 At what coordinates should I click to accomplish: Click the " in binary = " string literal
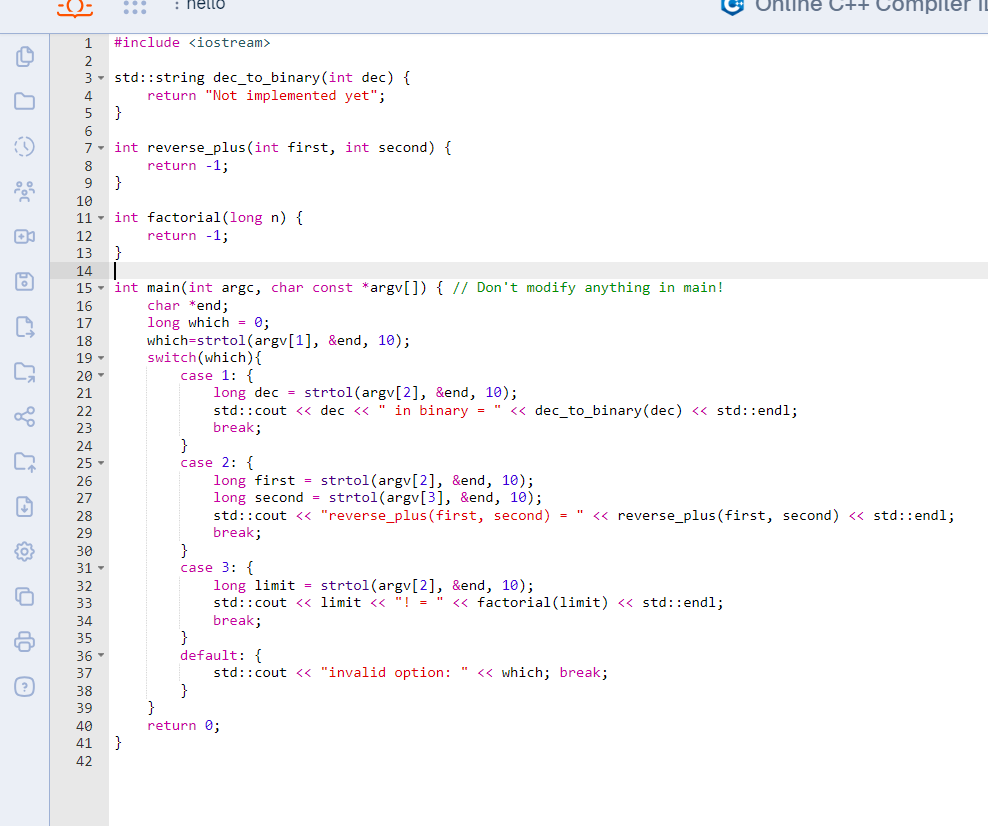click(x=439, y=411)
